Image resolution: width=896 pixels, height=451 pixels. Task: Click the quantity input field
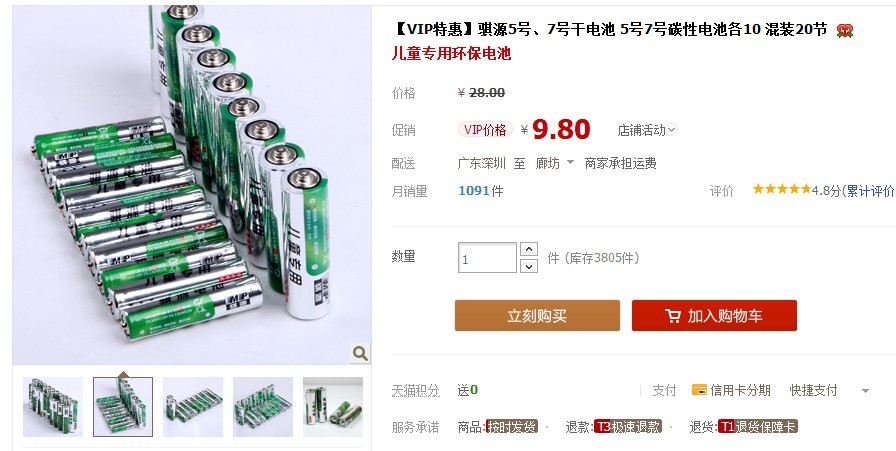point(487,258)
